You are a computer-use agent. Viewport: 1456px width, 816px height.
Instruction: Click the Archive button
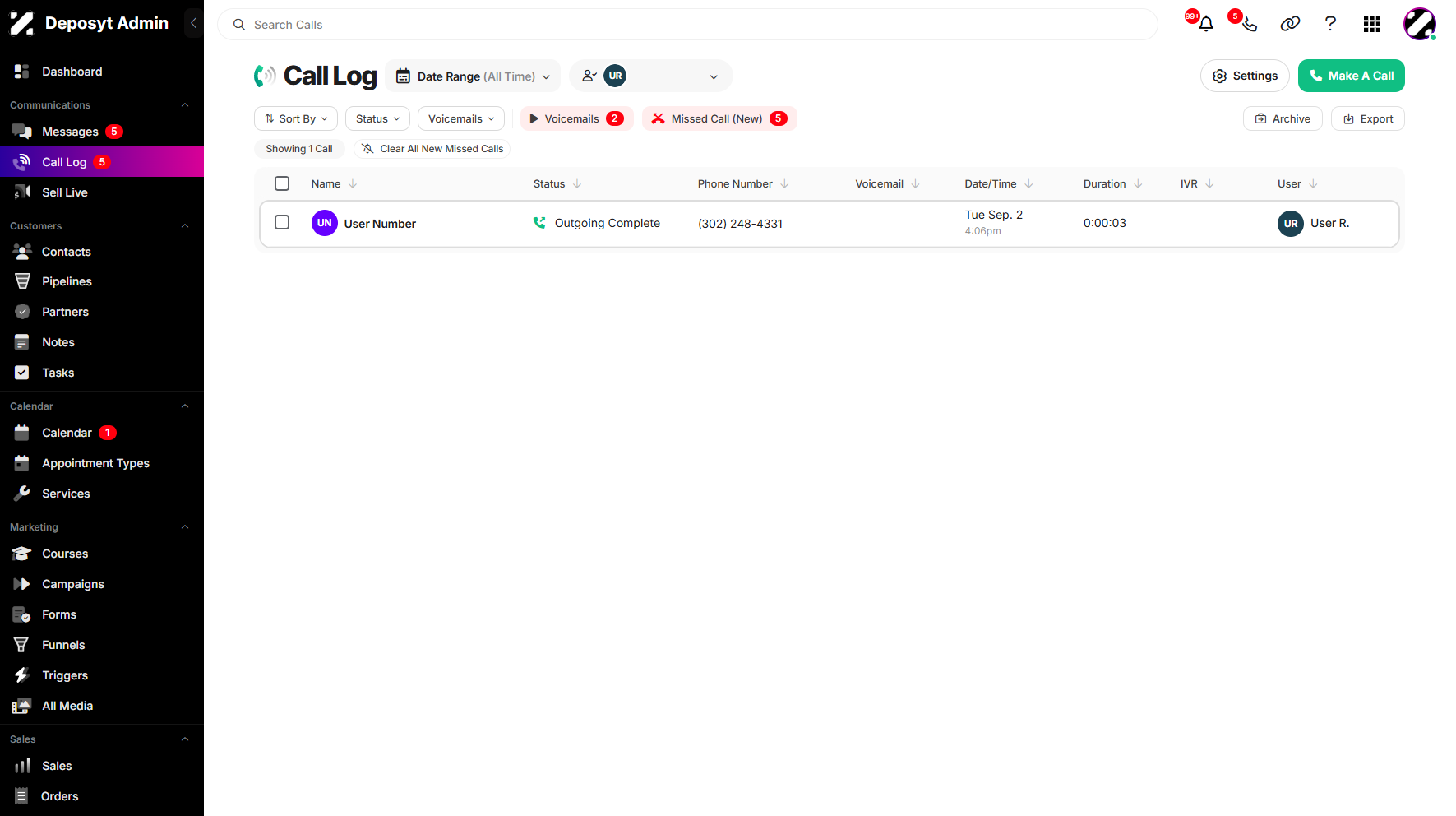pos(1283,118)
